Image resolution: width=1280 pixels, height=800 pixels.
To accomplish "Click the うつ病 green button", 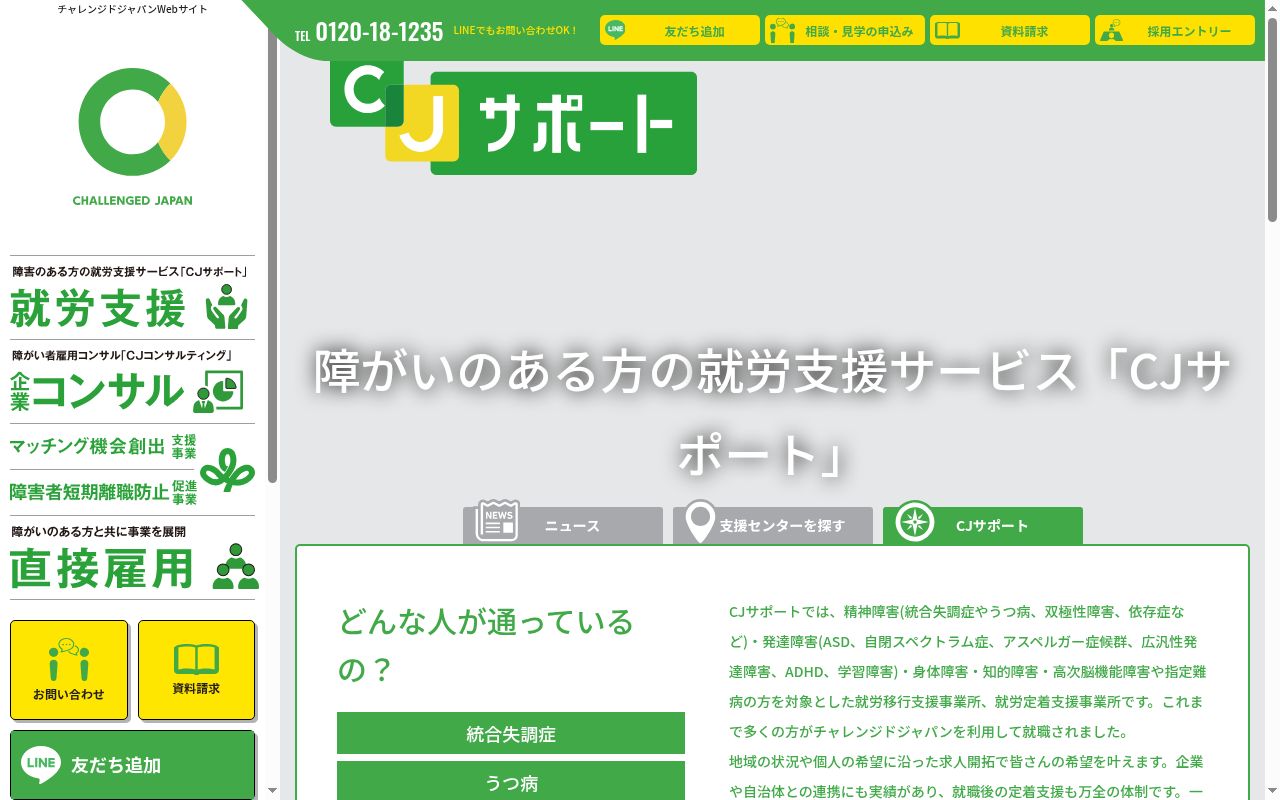I will tap(511, 781).
